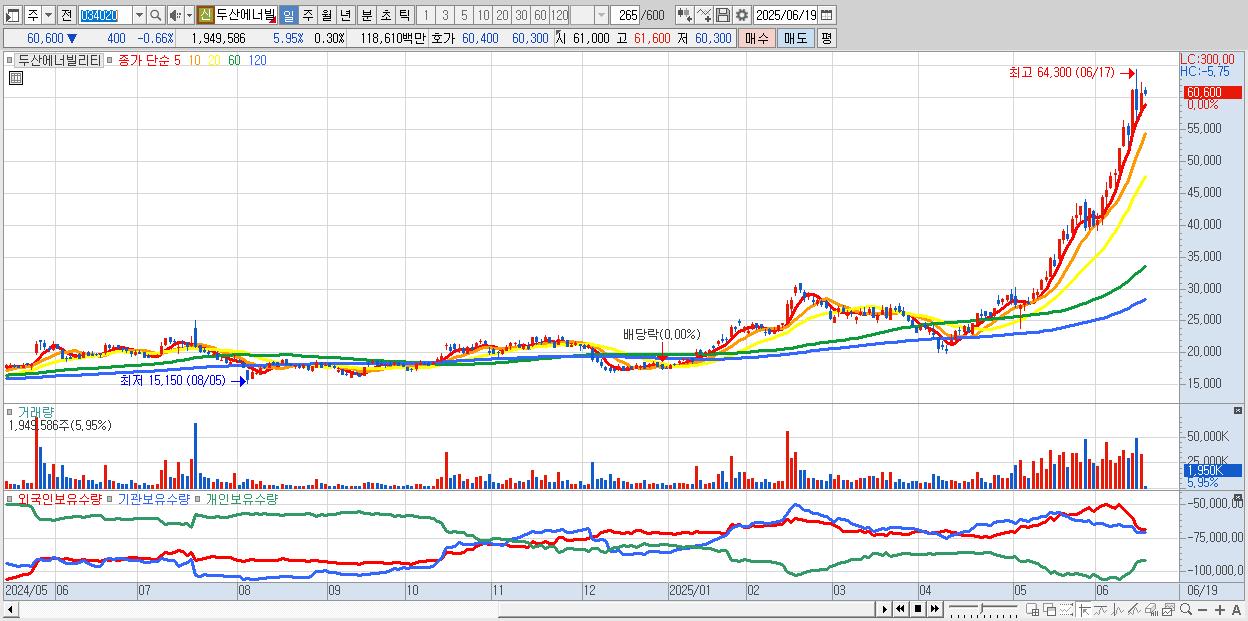
Task: Click the 매도 sell button
Action: pos(796,38)
